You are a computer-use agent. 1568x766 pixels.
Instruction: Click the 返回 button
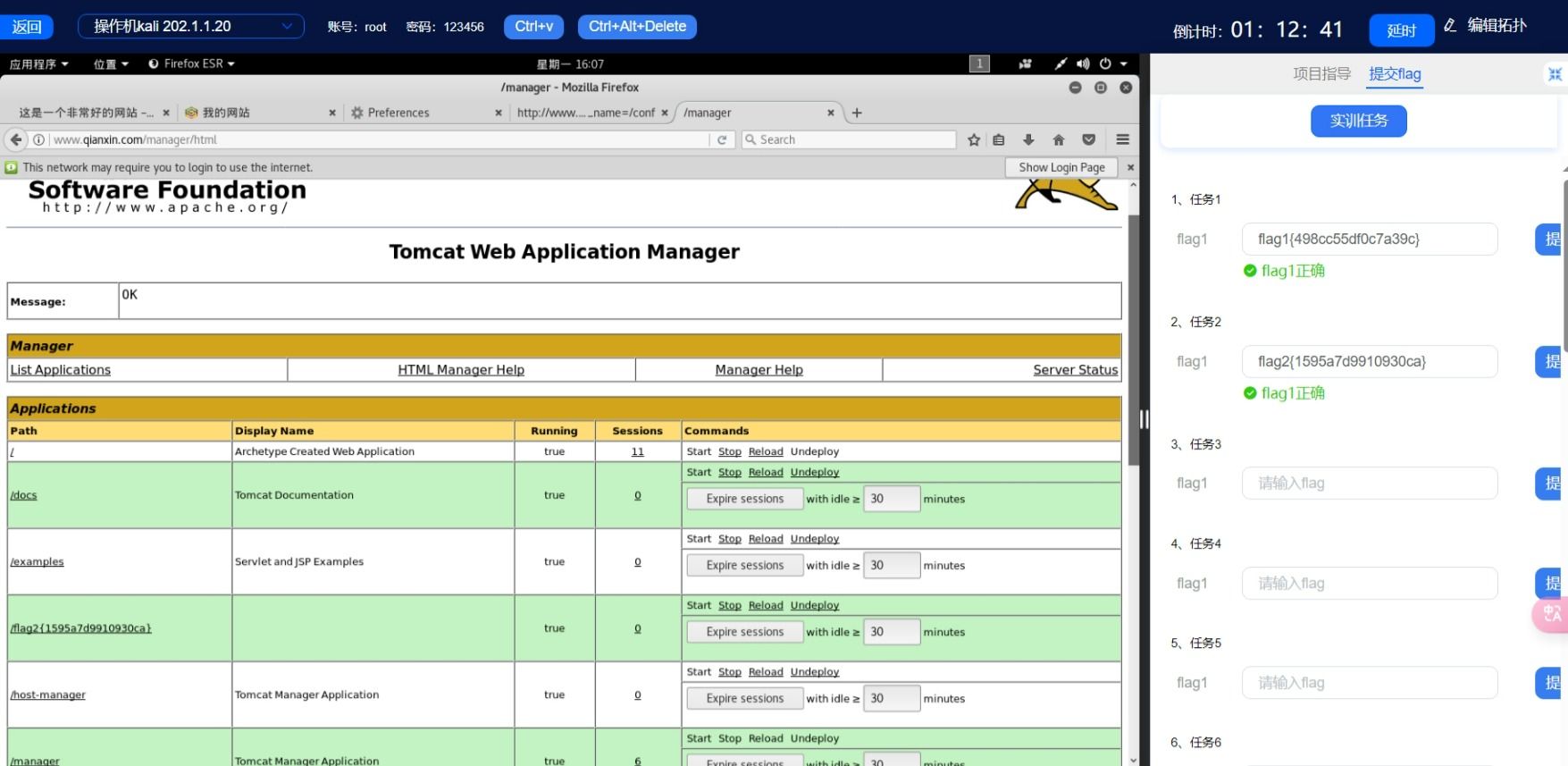(27, 27)
